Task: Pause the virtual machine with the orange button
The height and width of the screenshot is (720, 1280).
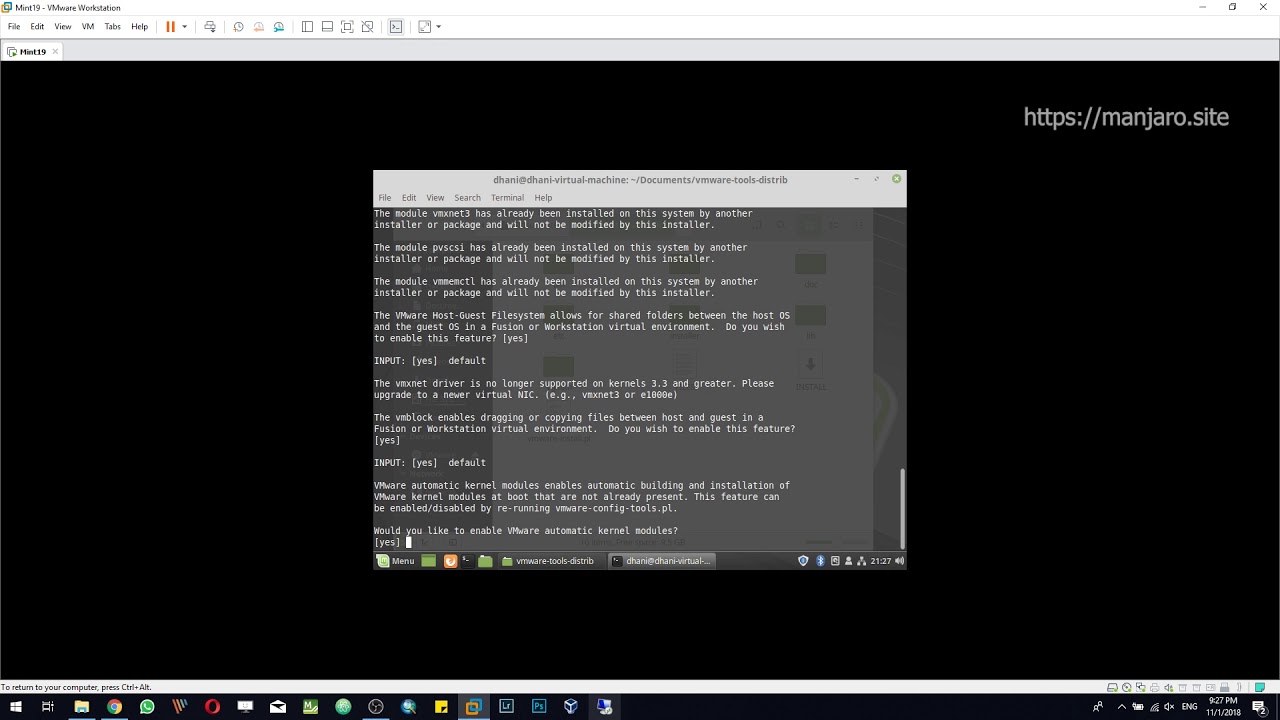Action: pyautogui.click(x=170, y=27)
